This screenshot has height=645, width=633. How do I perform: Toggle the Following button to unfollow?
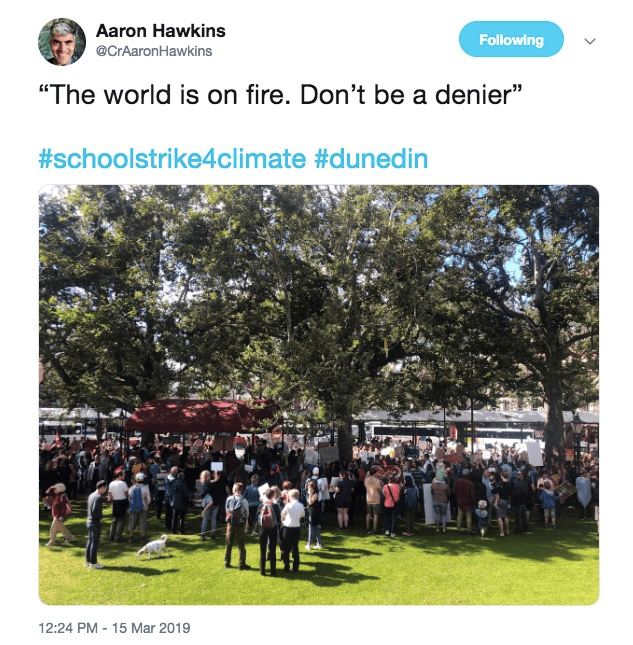tap(511, 39)
